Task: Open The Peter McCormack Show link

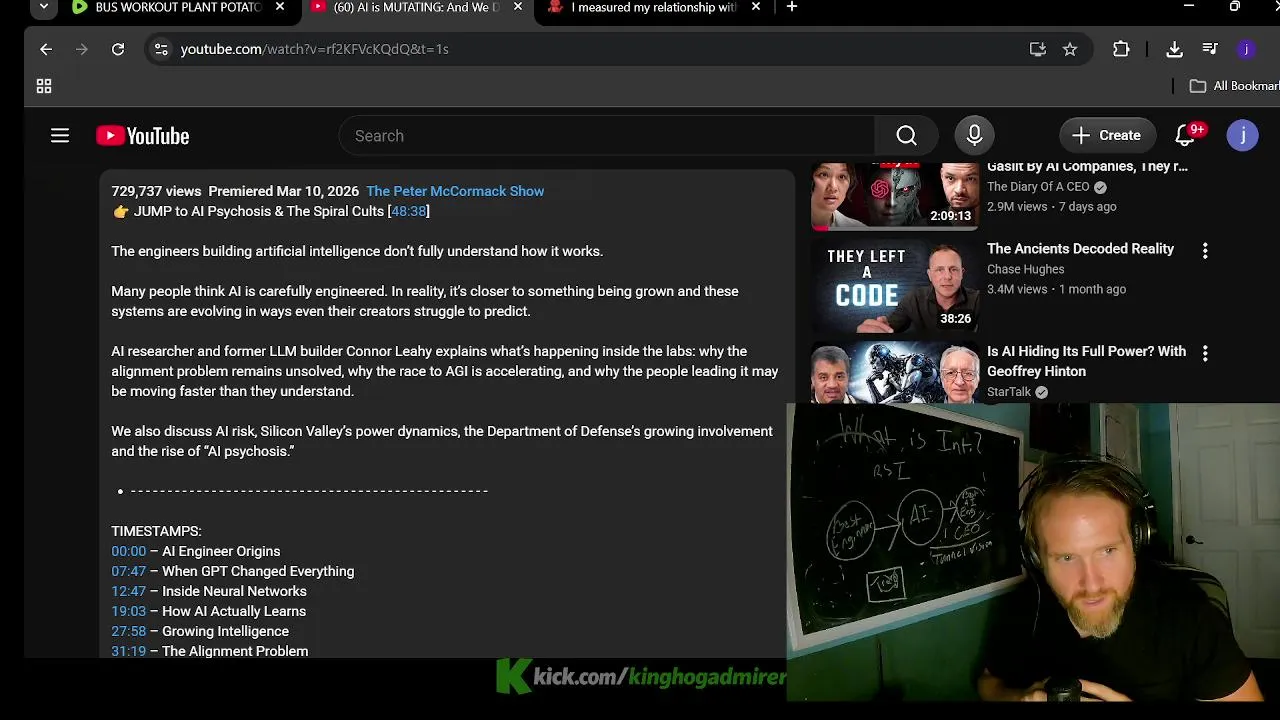Action: point(455,191)
